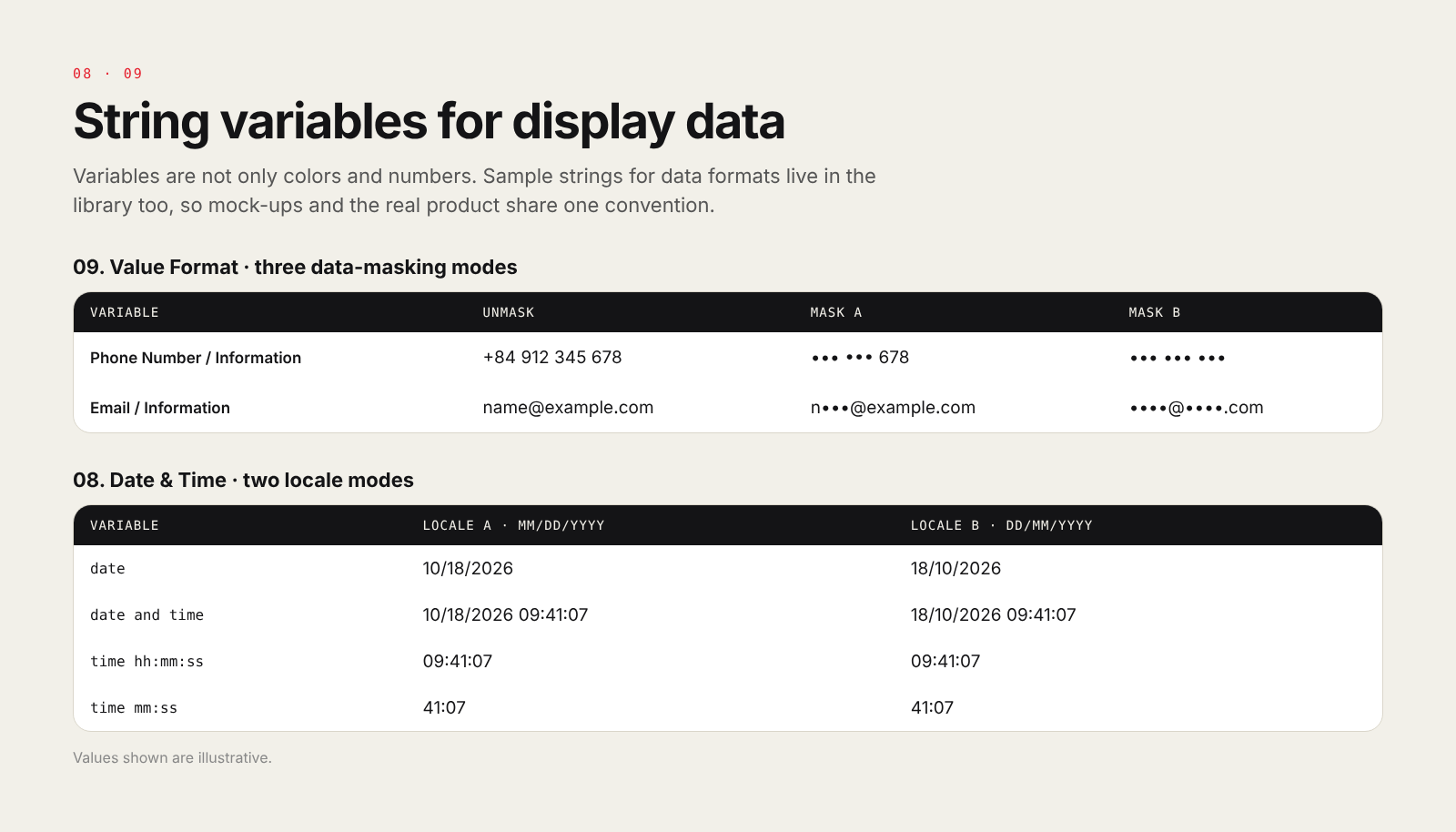Viewport: 1456px width, 832px height.
Task: Click the footnote "Values shown are illustrative."
Action: pos(172,757)
